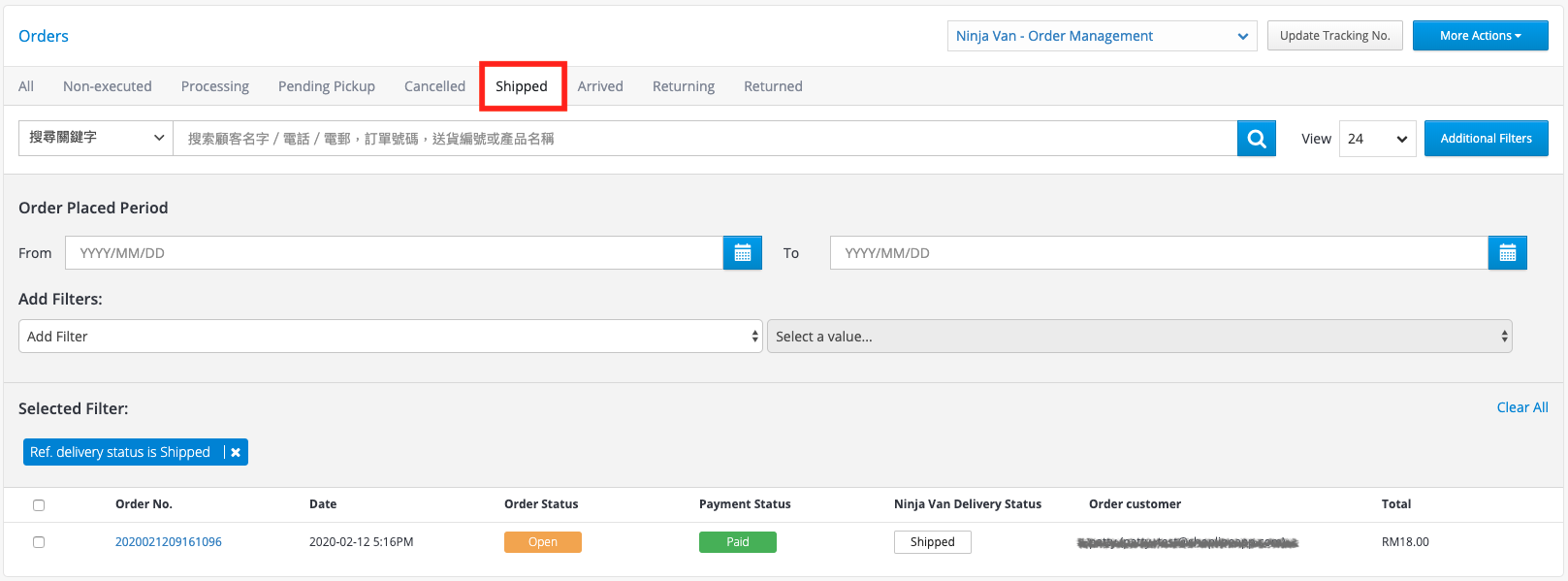The image size is (1568, 581).
Task: Focus the From date input field
Action: [x=395, y=253]
